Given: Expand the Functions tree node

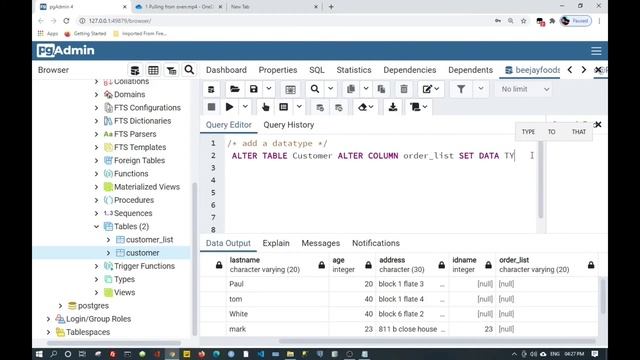Looking at the screenshot, I should pos(96,173).
